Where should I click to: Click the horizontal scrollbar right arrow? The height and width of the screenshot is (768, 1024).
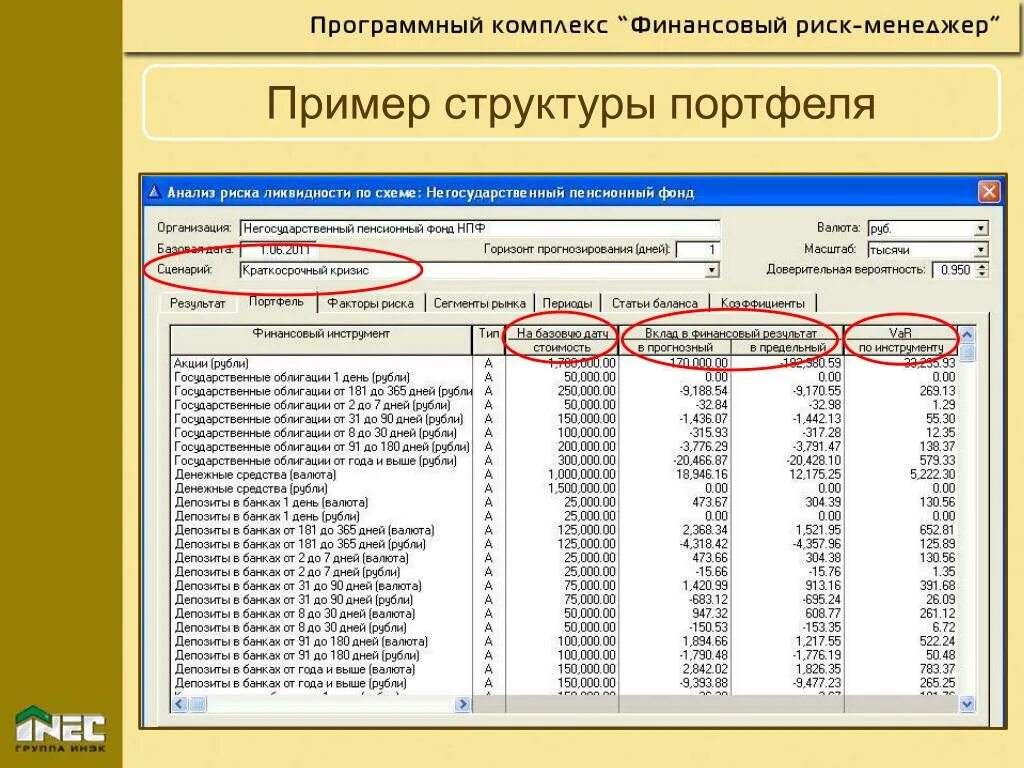click(463, 704)
